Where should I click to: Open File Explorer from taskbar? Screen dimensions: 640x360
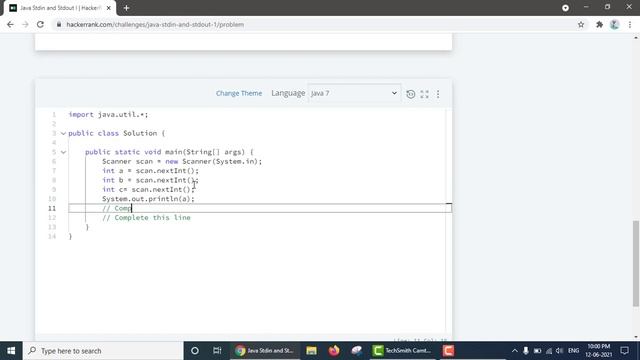311,351
